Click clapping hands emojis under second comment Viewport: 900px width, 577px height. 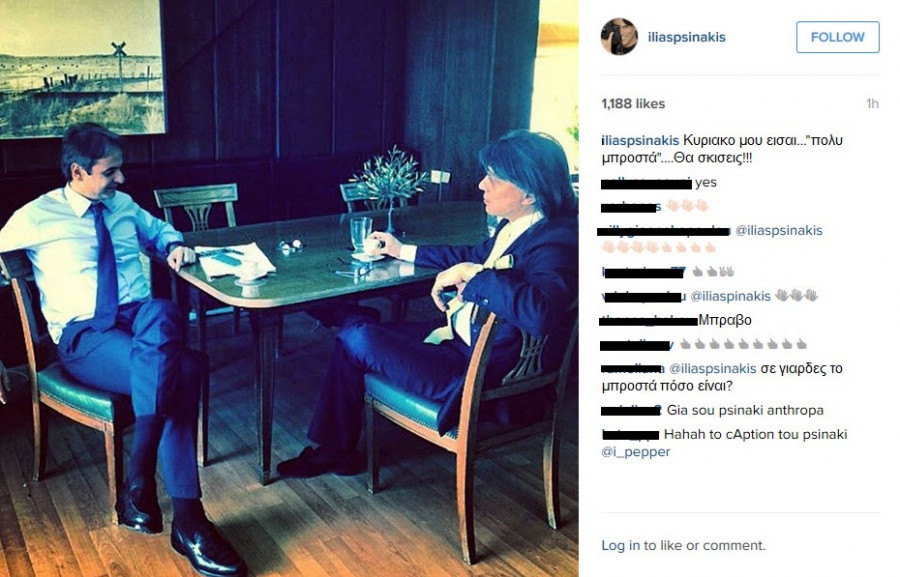coord(687,206)
